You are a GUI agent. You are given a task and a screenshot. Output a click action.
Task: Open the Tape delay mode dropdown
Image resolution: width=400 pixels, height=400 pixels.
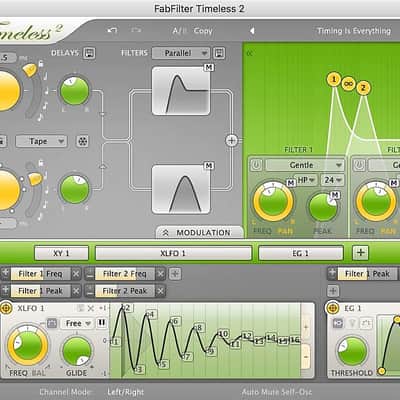click(41, 141)
